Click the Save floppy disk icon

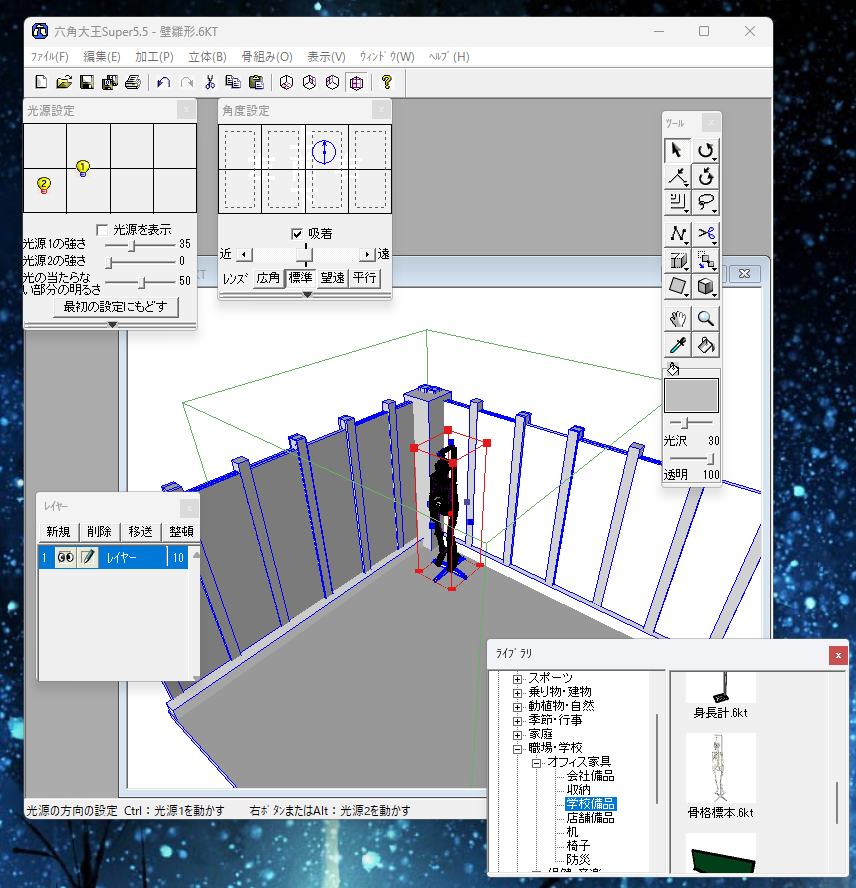[x=87, y=82]
